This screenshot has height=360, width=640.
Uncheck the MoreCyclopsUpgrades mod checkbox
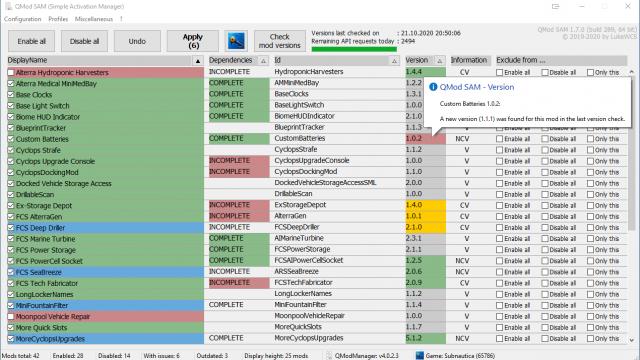point(11,339)
